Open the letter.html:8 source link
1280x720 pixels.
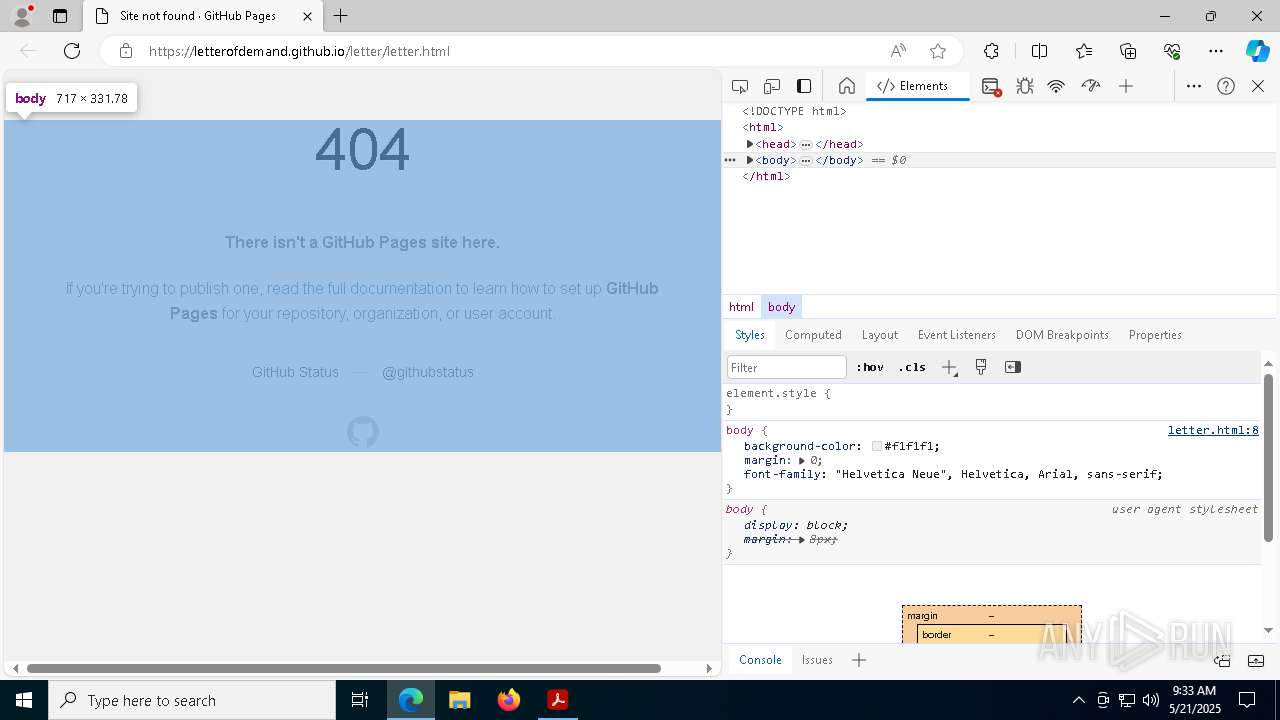click(x=1213, y=430)
